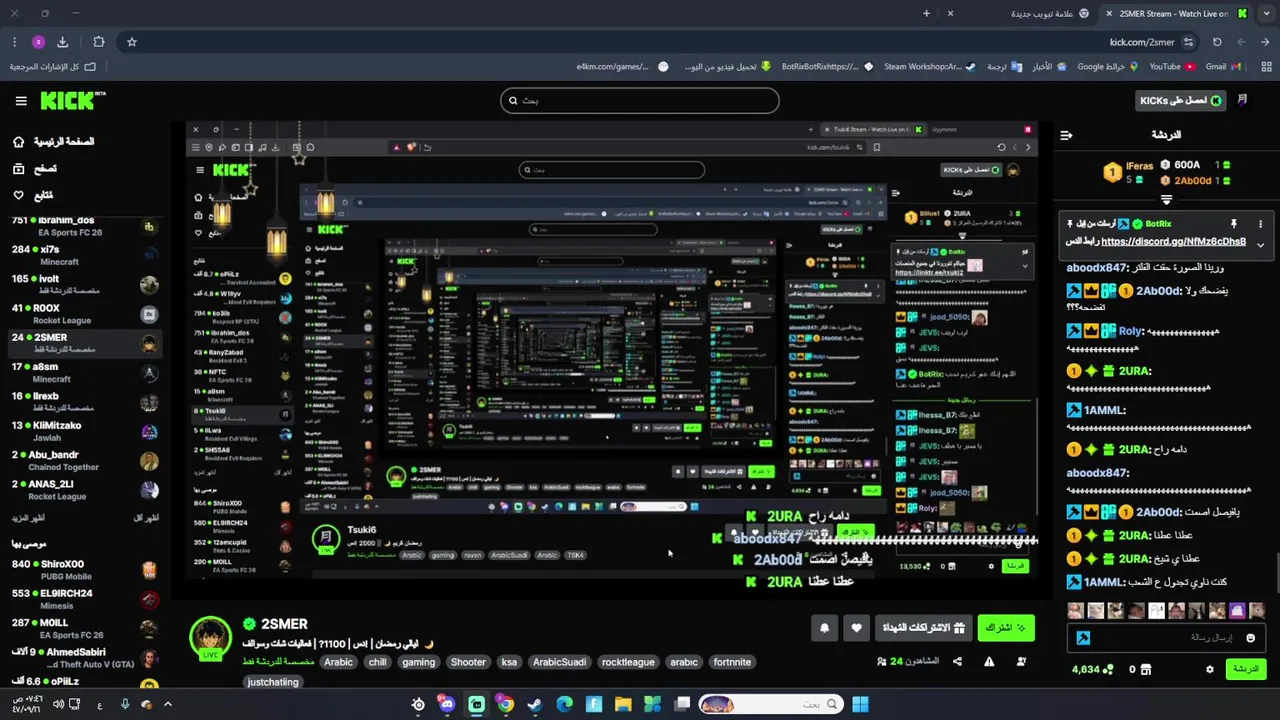Screen dimensions: 1280x720
Task: Report the stream with warning triangle icon
Action: click(x=989, y=661)
